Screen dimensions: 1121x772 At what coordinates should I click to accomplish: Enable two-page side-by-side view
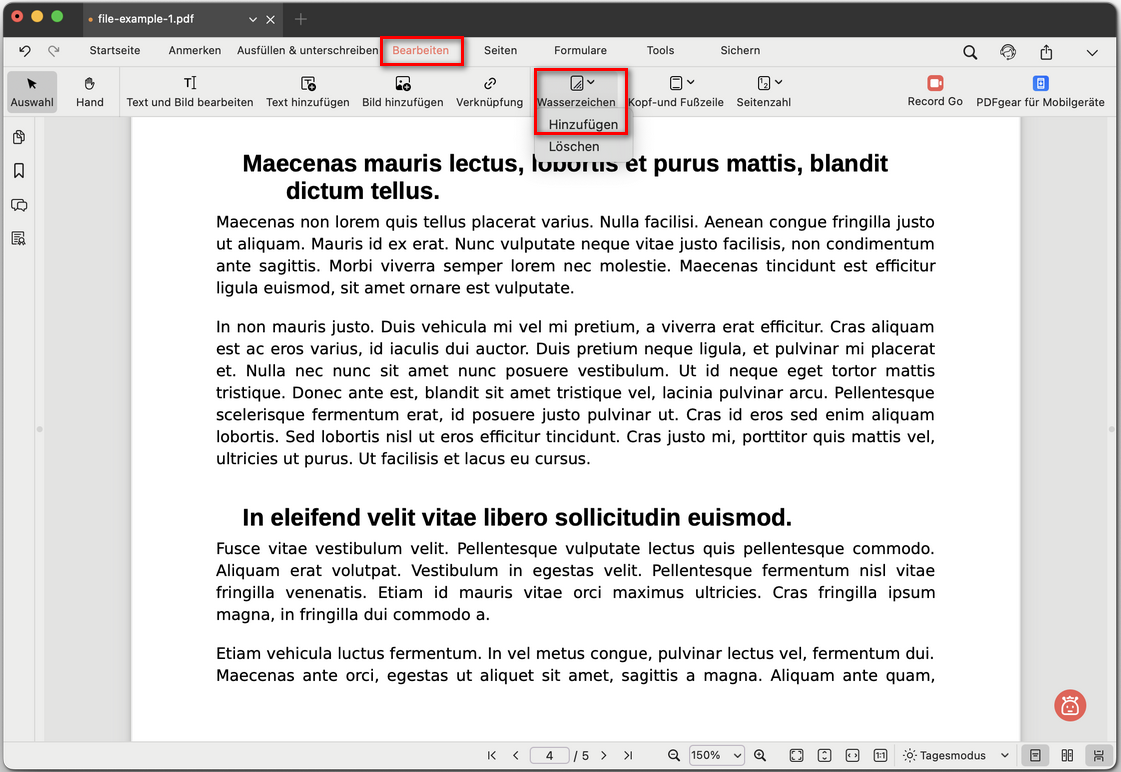point(1067,756)
